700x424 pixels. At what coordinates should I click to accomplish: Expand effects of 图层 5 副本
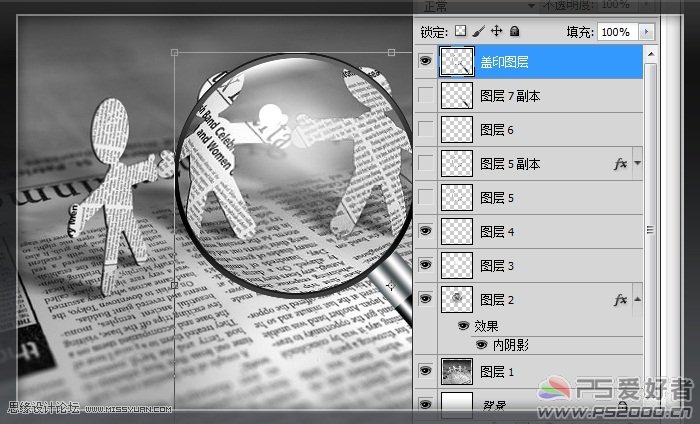pyautogui.click(x=638, y=163)
